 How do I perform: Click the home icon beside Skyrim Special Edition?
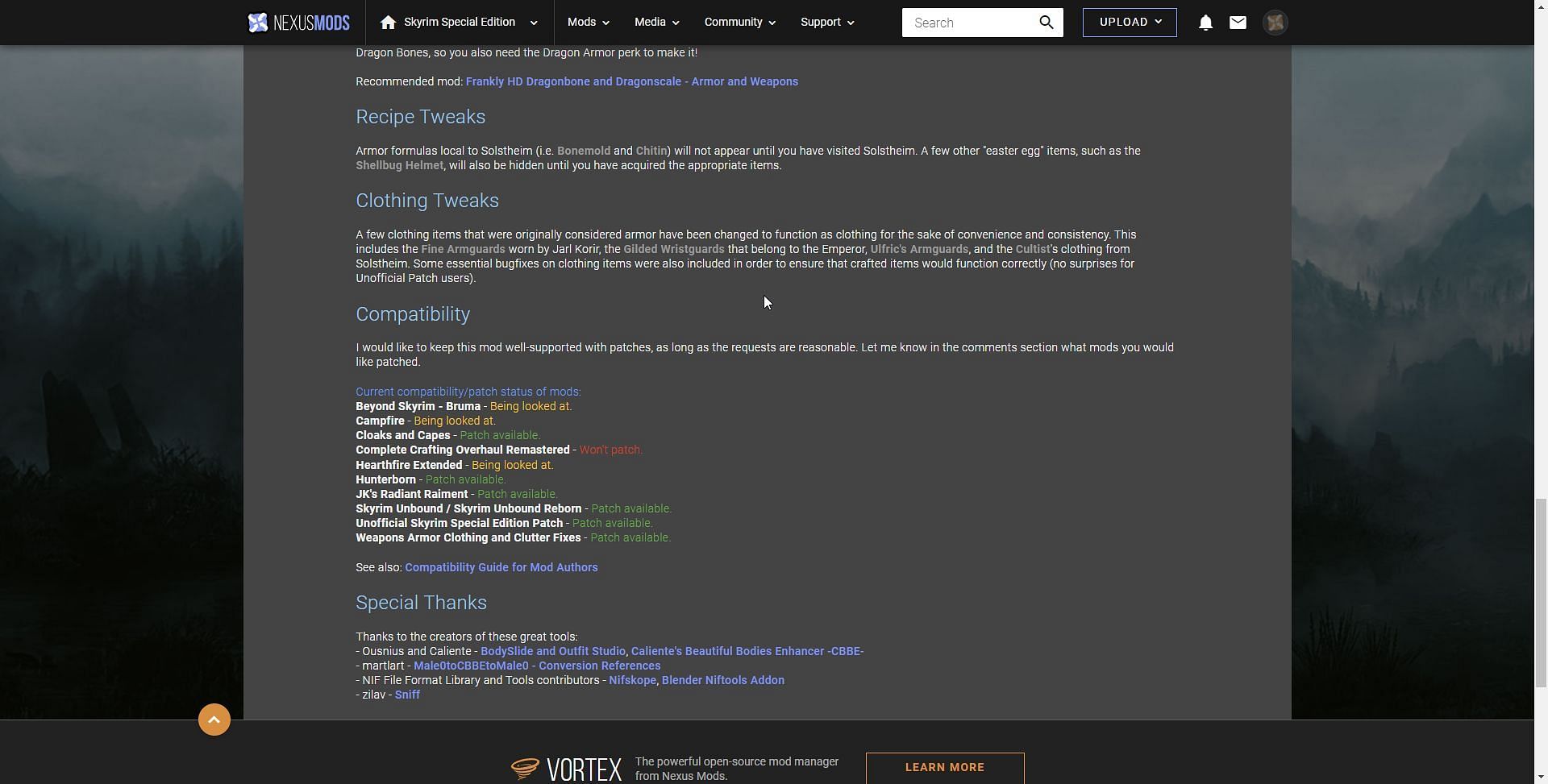click(x=388, y=23)
